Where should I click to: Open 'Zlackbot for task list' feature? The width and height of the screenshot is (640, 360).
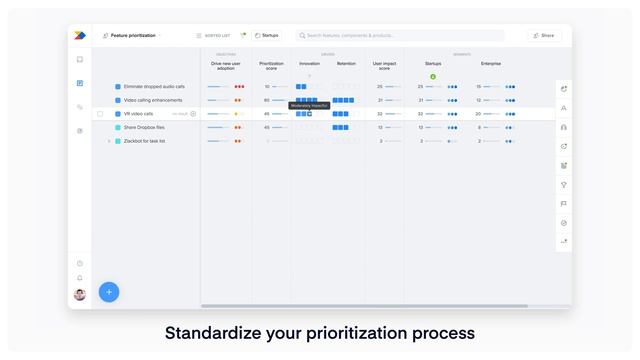point(144,141)
